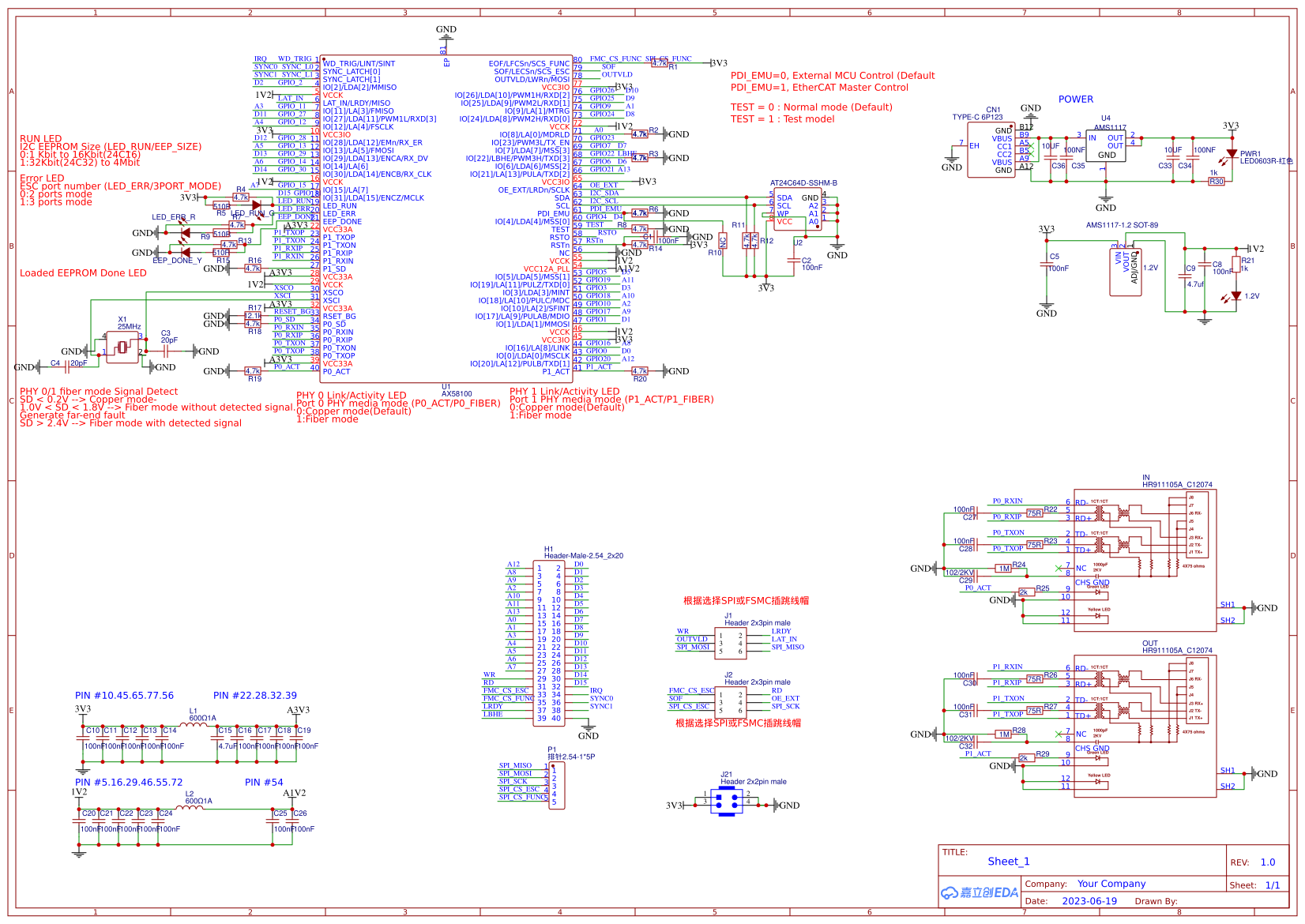This screenshot has height=924, width=1305.
Task: Select the CN1 TYPE-C connector body
Action: [992, 150]
